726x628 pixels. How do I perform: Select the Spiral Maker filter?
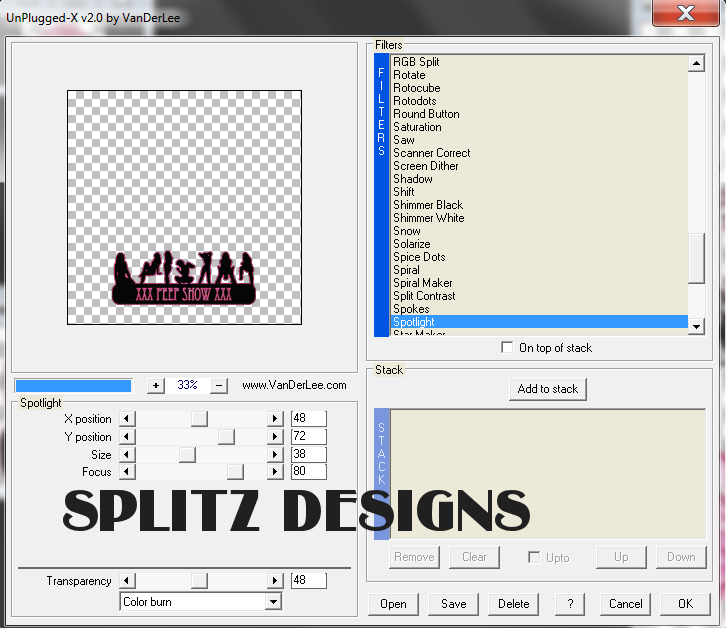(539, 283)
